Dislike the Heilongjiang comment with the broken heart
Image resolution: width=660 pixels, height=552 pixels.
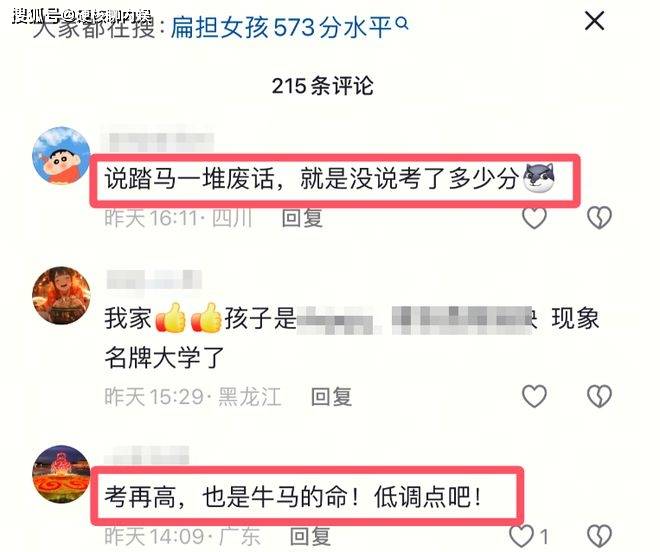tap(599, 396)
